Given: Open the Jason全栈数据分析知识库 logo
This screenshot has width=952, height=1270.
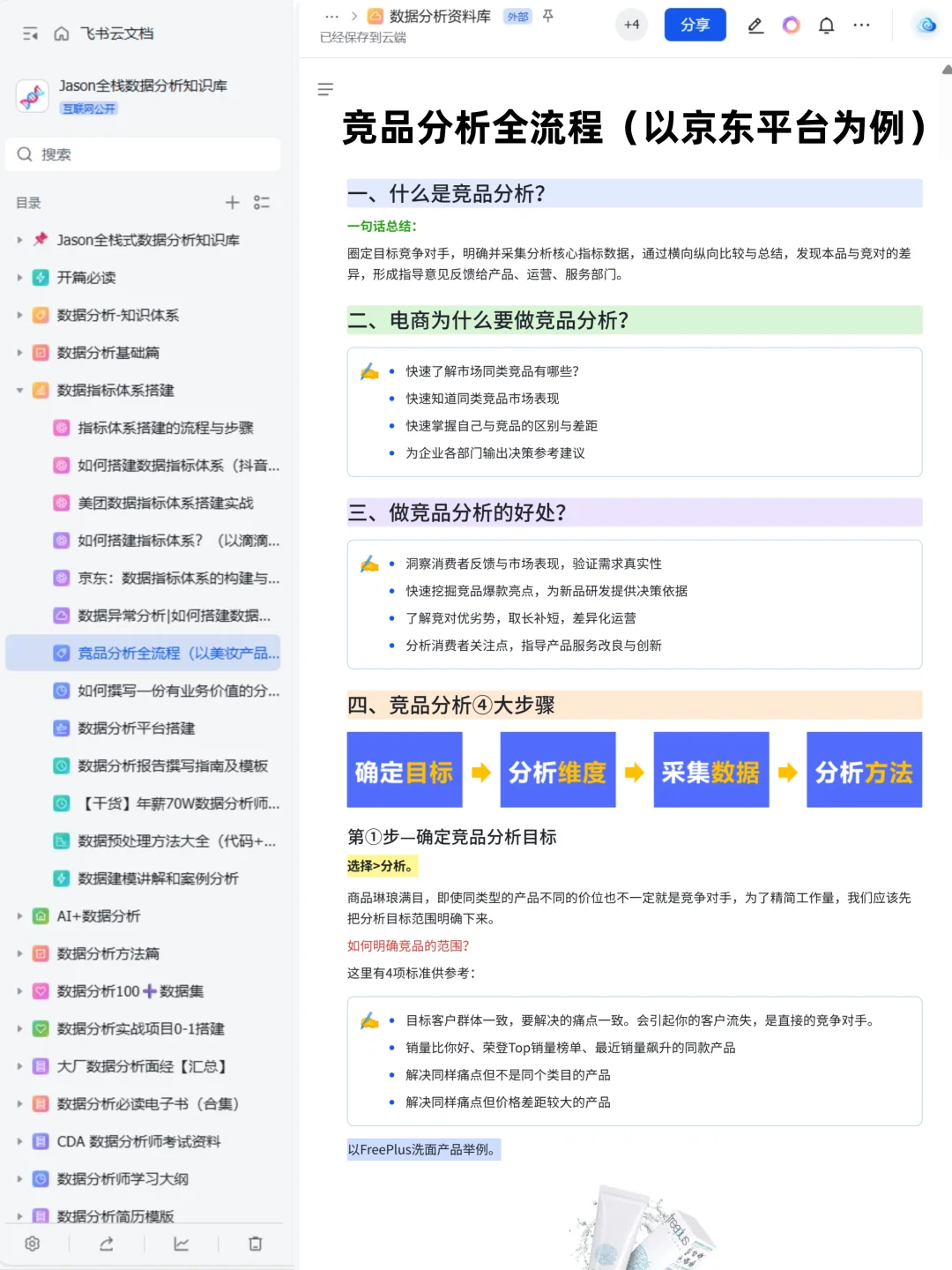Looking at the screenshot, I should 33,95.
